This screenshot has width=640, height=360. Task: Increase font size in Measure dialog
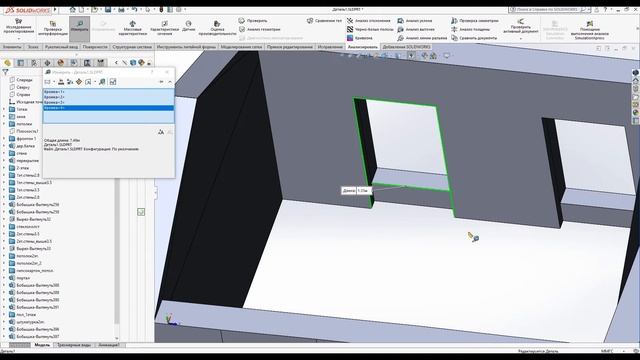[161, 132]
